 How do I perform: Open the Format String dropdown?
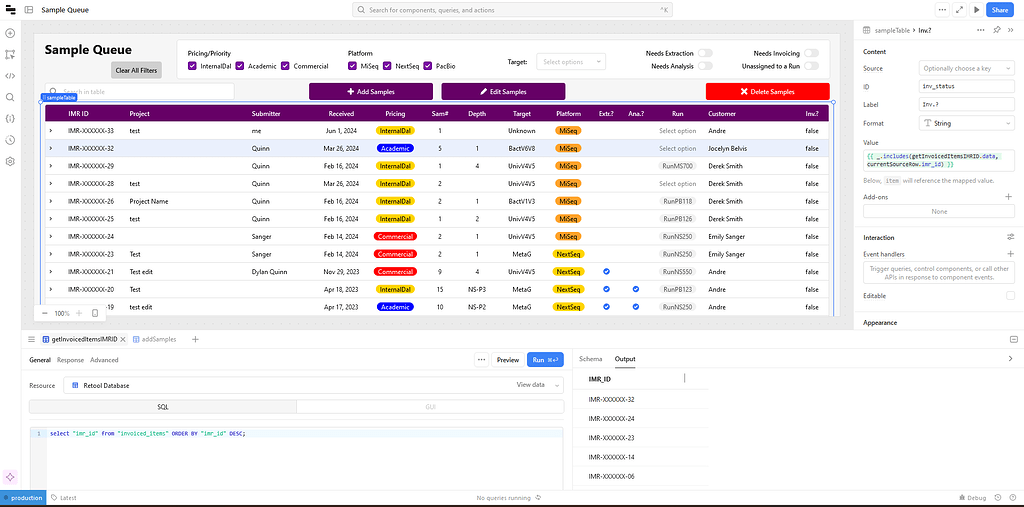(x=966, y=123)
